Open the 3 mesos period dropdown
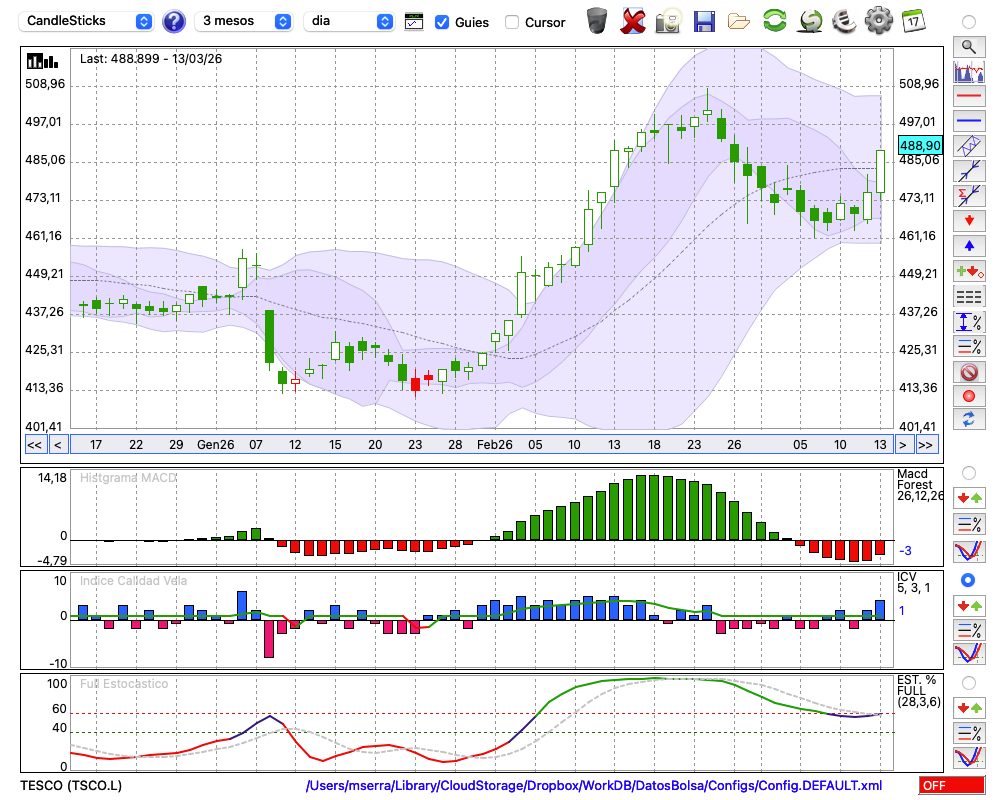The height and width of the screenshot is (800, 1000). coord(243,21)
